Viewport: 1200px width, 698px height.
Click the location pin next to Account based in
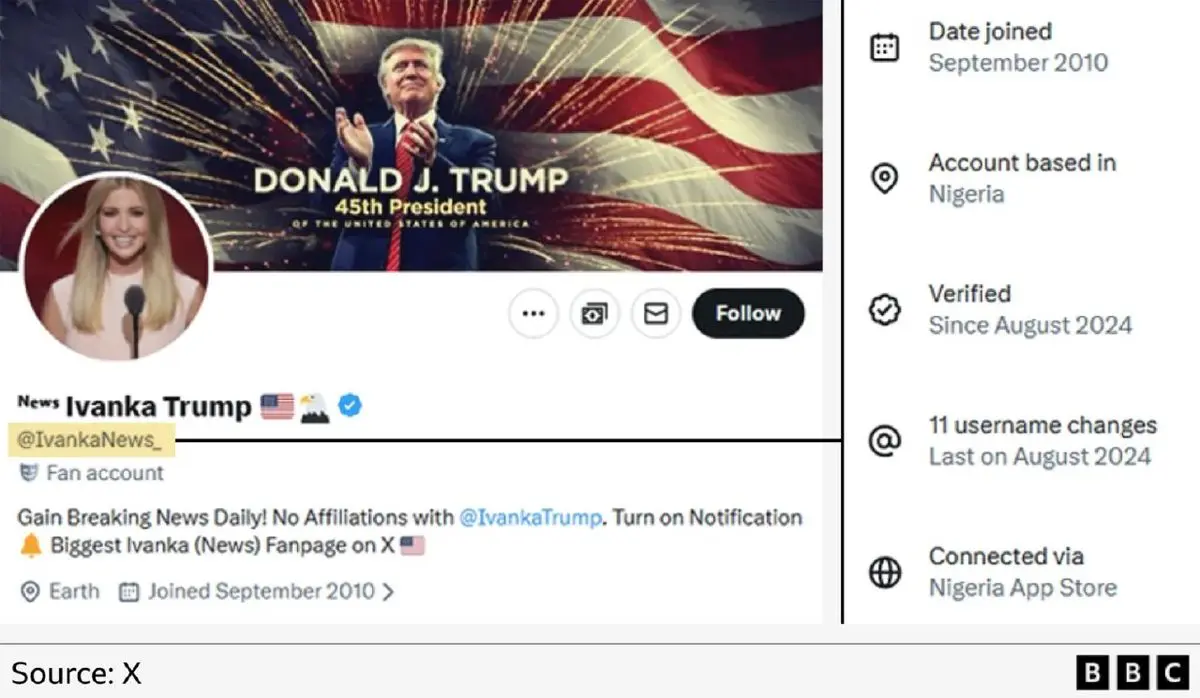[884, 179]
